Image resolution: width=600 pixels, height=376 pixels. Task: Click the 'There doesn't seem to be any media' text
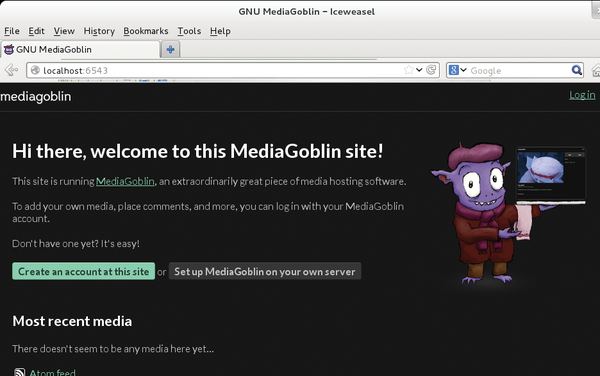(x=113, y=349)
